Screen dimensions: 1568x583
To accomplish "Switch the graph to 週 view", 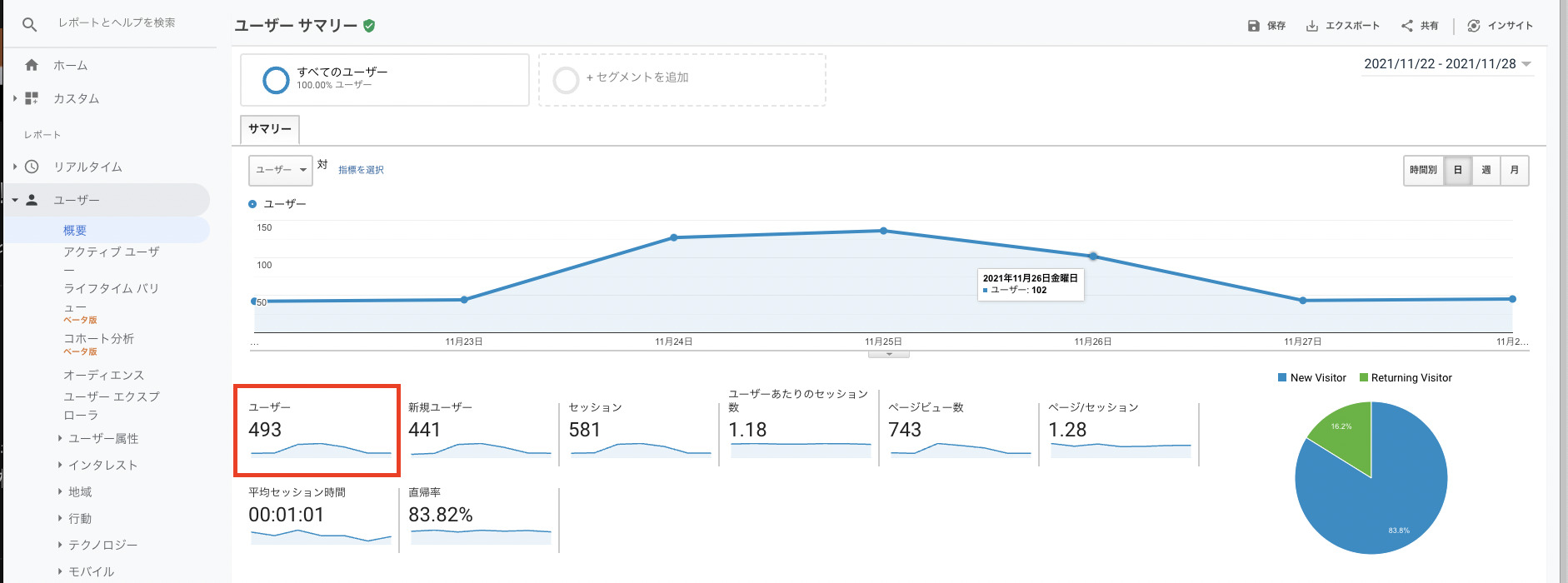I will tap(1486, 170).
